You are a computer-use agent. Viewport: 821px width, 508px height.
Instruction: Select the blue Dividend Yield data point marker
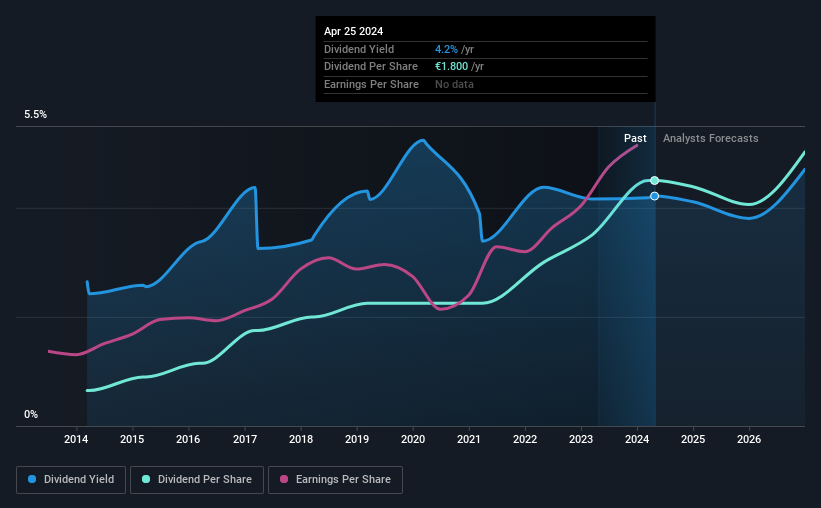click(x=654, y=196)
